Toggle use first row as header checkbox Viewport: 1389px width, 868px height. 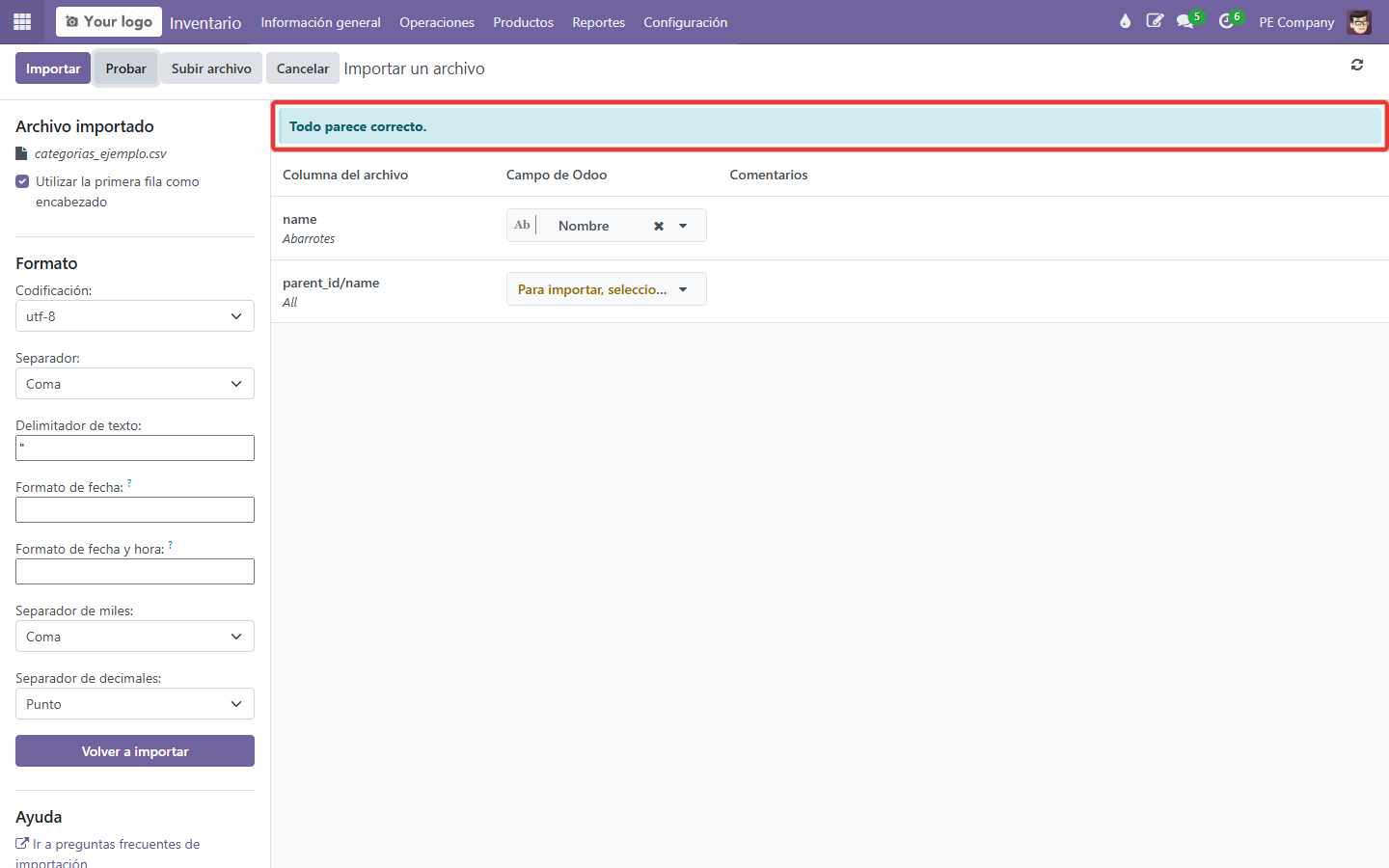coord(22,181)
